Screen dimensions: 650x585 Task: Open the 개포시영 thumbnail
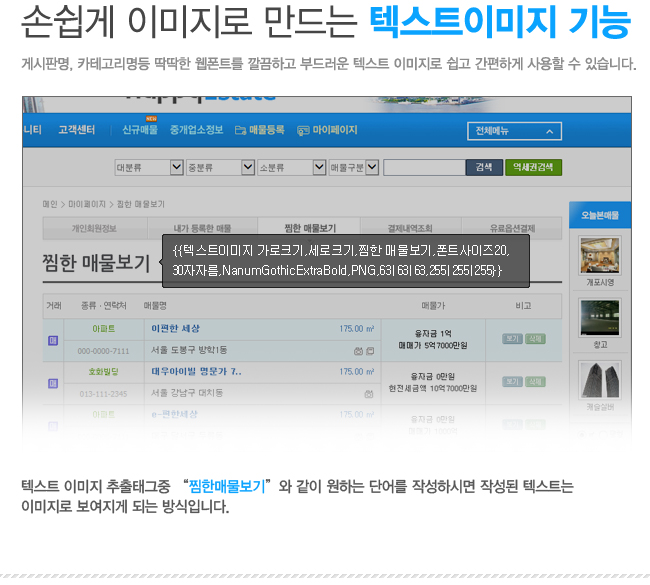(600, 255)
